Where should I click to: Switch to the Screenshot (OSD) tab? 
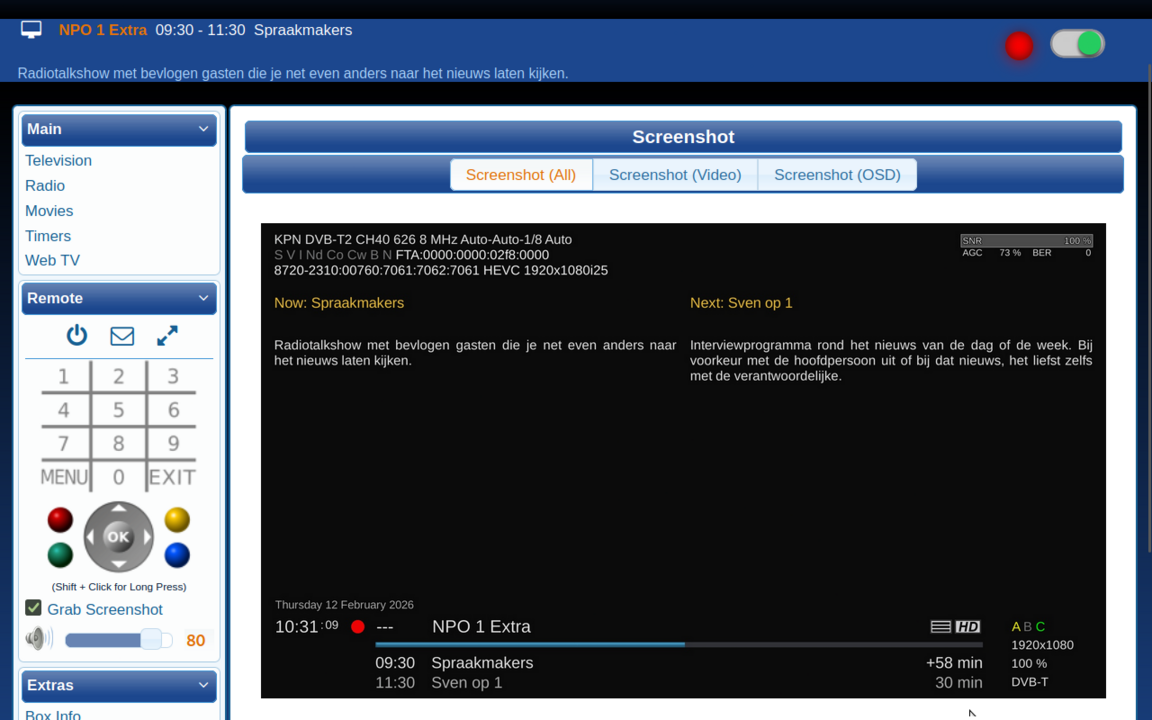(x=837, y=174)
